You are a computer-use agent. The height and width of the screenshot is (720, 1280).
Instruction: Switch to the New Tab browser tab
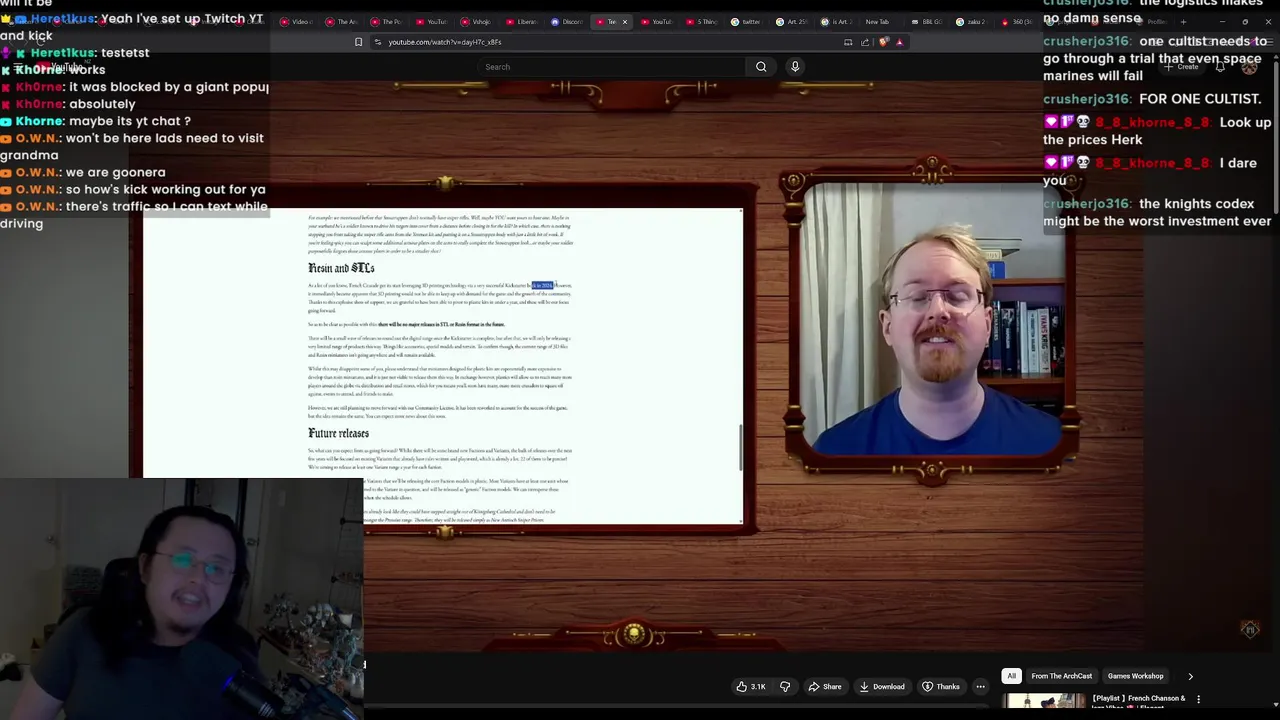coord(876,22)
